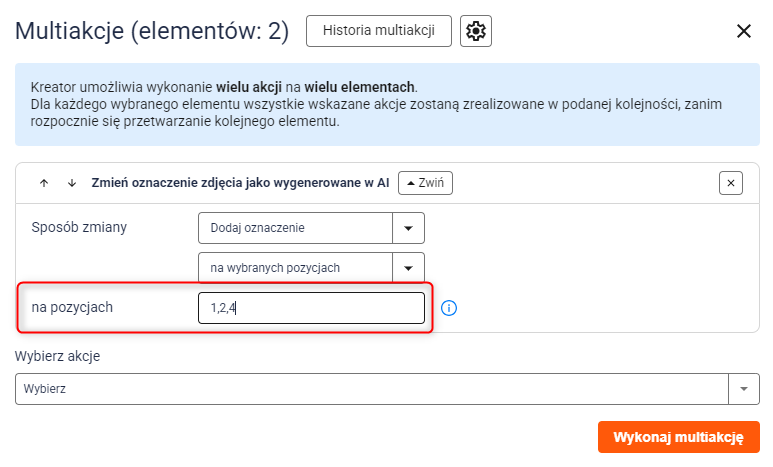Click the na pozycjach input field
773x467 pixels.
pos(311,308)
